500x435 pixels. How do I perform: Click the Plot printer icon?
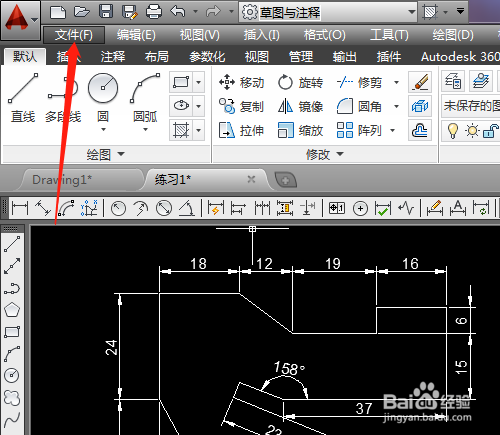click(x=154, y=12)
